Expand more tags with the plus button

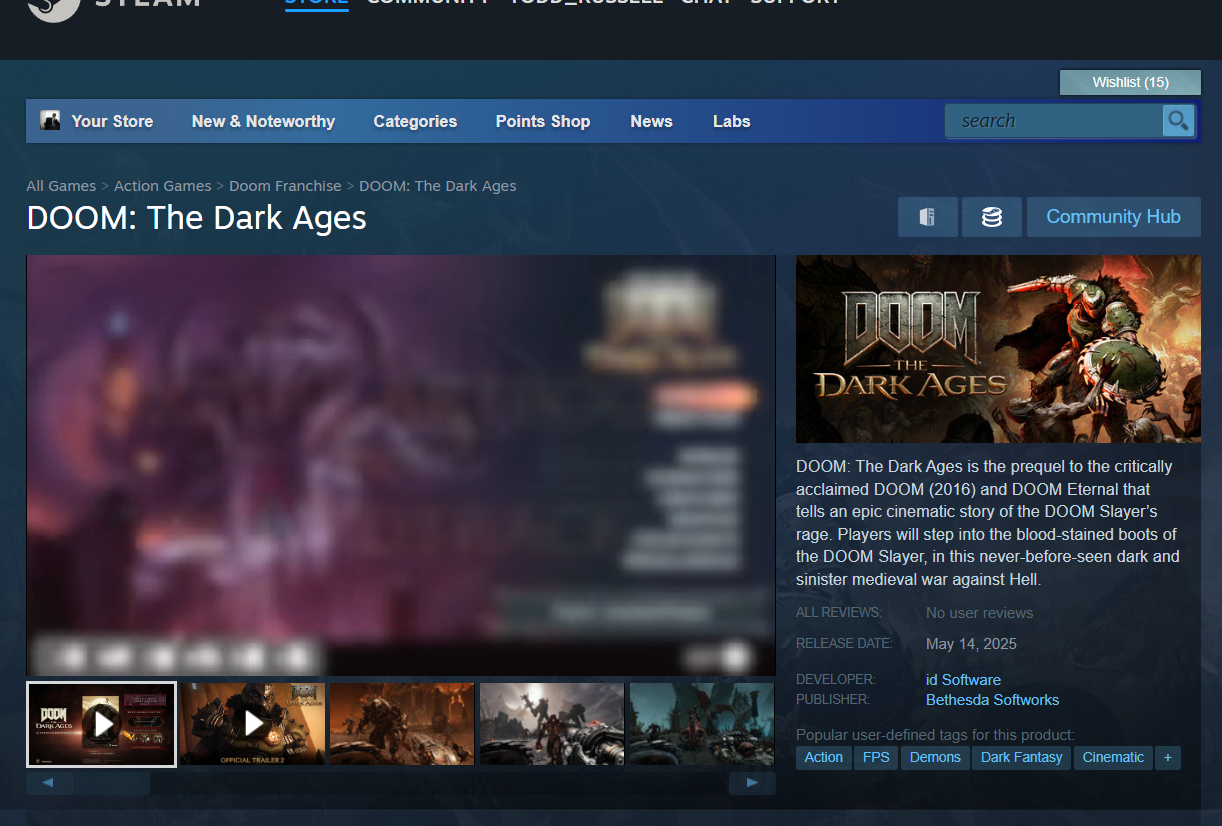tap(1167, 758)
